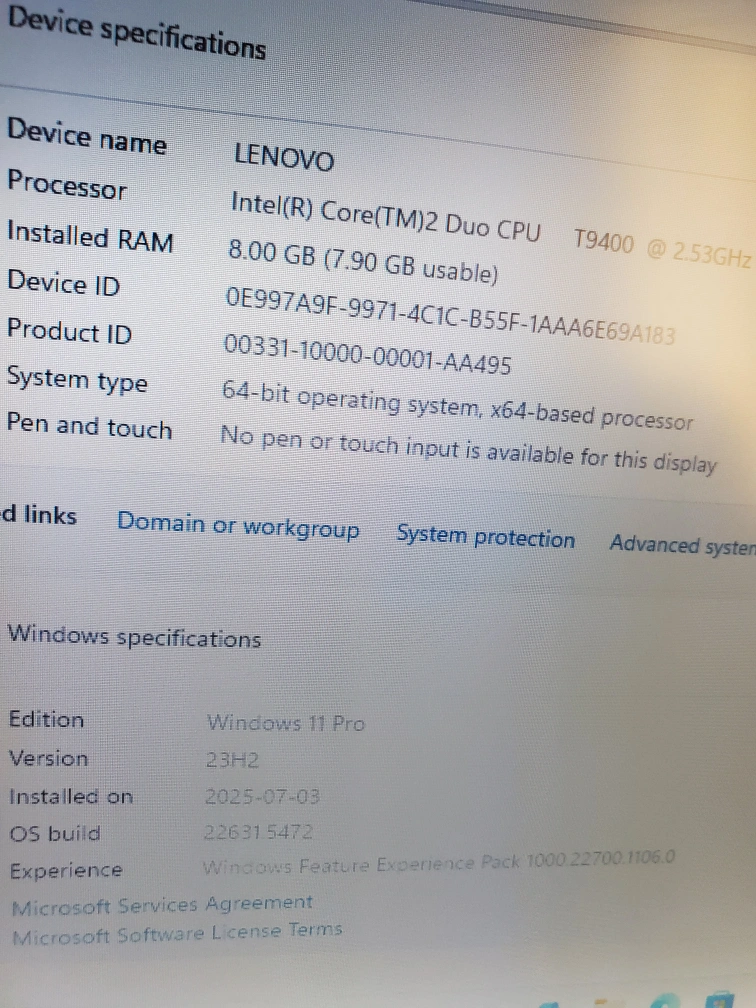Open the Domain or workgroup link
Viewport: 756px width, 1008px height.
[238, 526]
